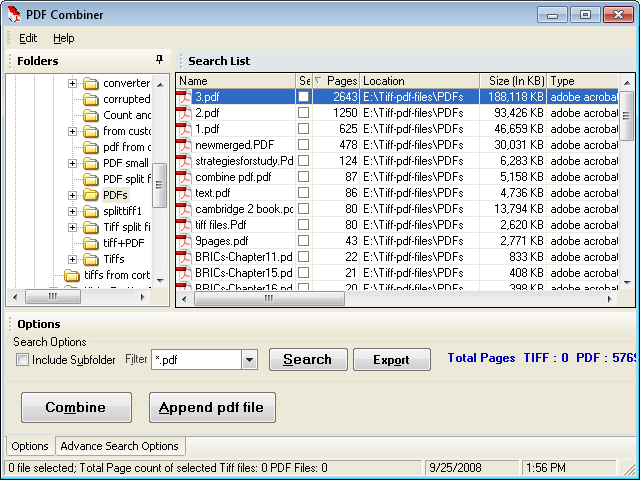This screenshot has height=480, width=640.
Task: Mark the 9pages.pdf checkbox
Action: click(x=303, y=241)
